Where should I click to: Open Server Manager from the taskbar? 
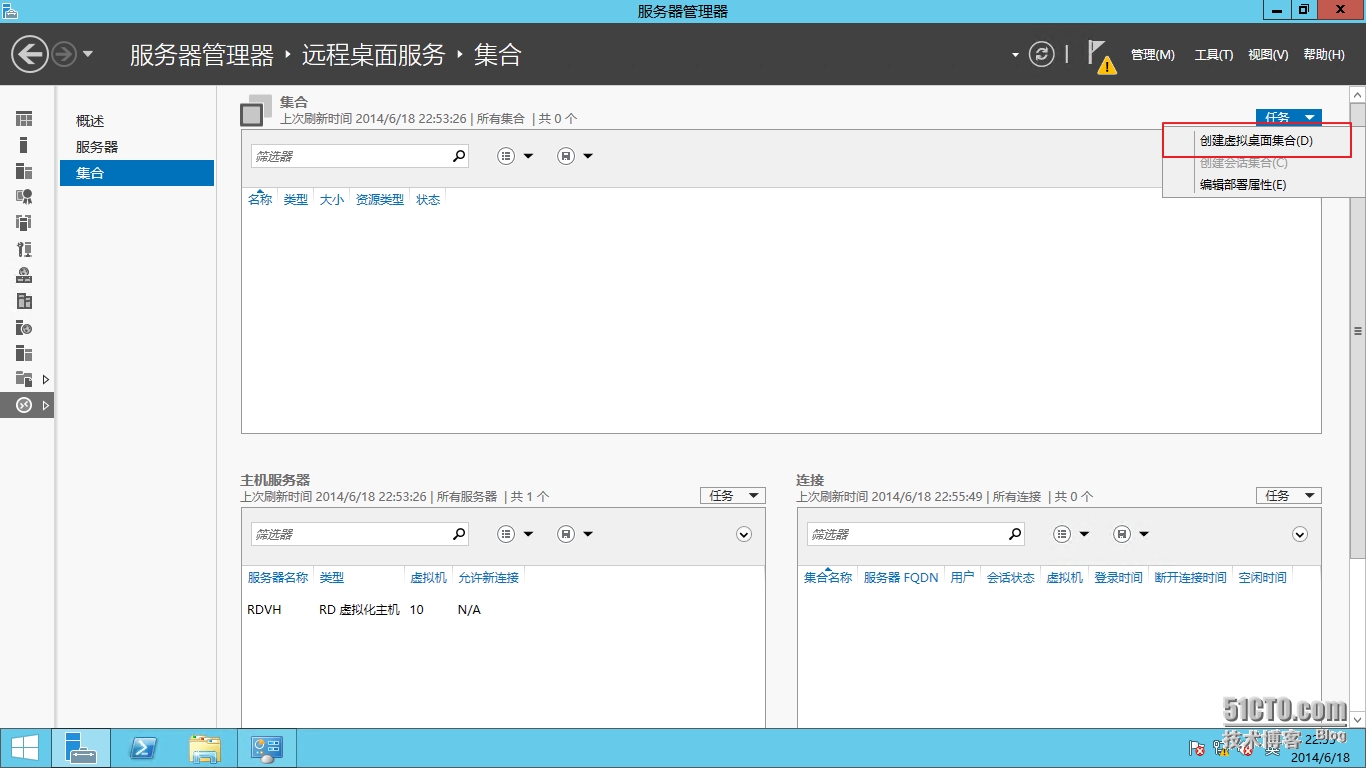(80, 748)
